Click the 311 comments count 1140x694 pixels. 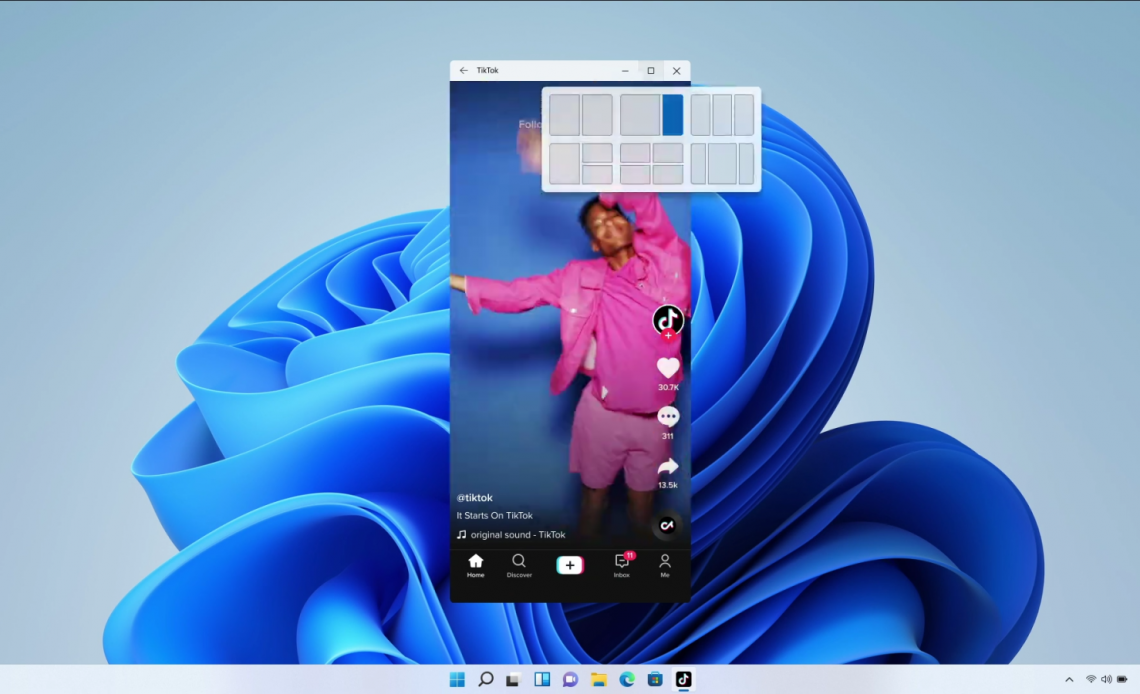click(667, 436)
